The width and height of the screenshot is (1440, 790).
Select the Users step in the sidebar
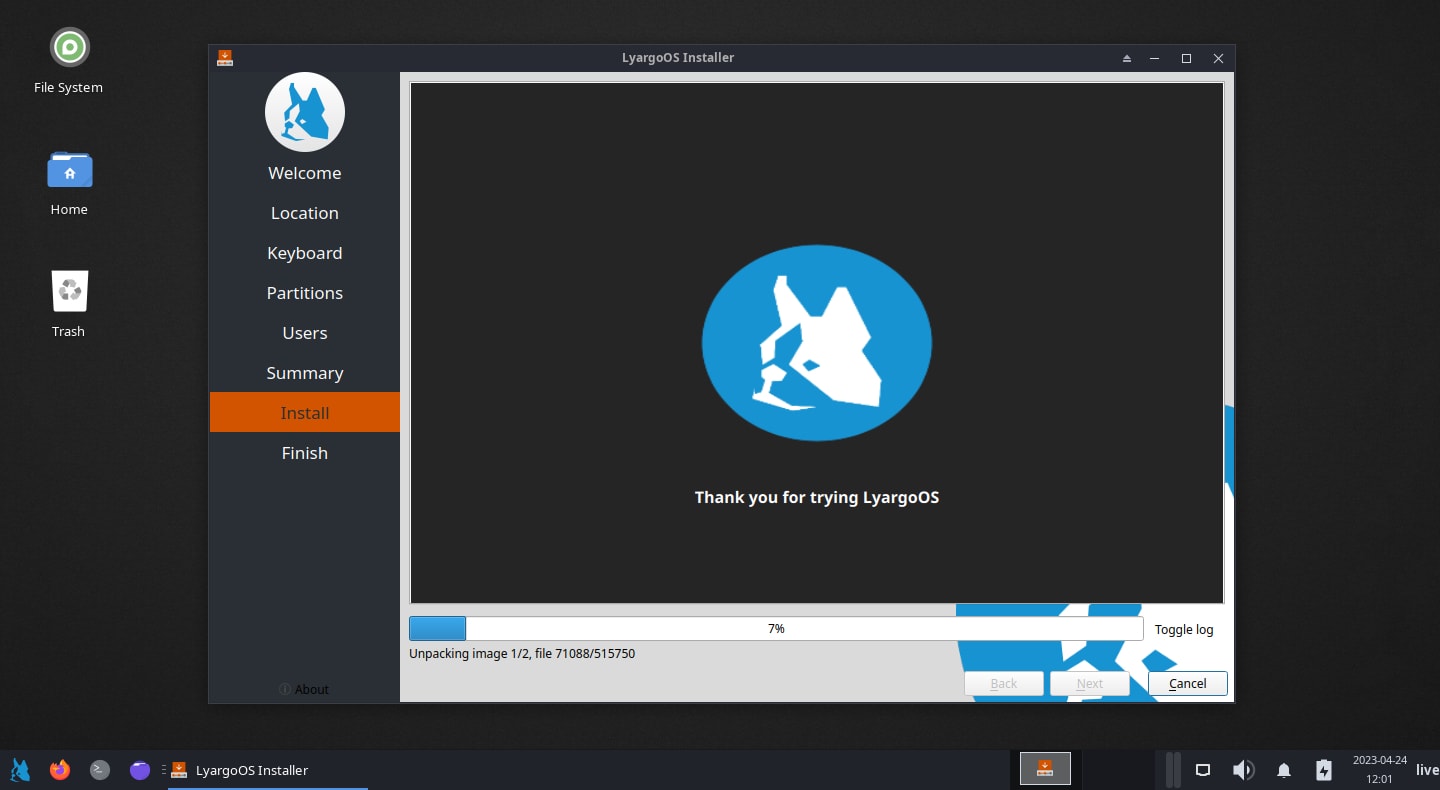point(305,333)
